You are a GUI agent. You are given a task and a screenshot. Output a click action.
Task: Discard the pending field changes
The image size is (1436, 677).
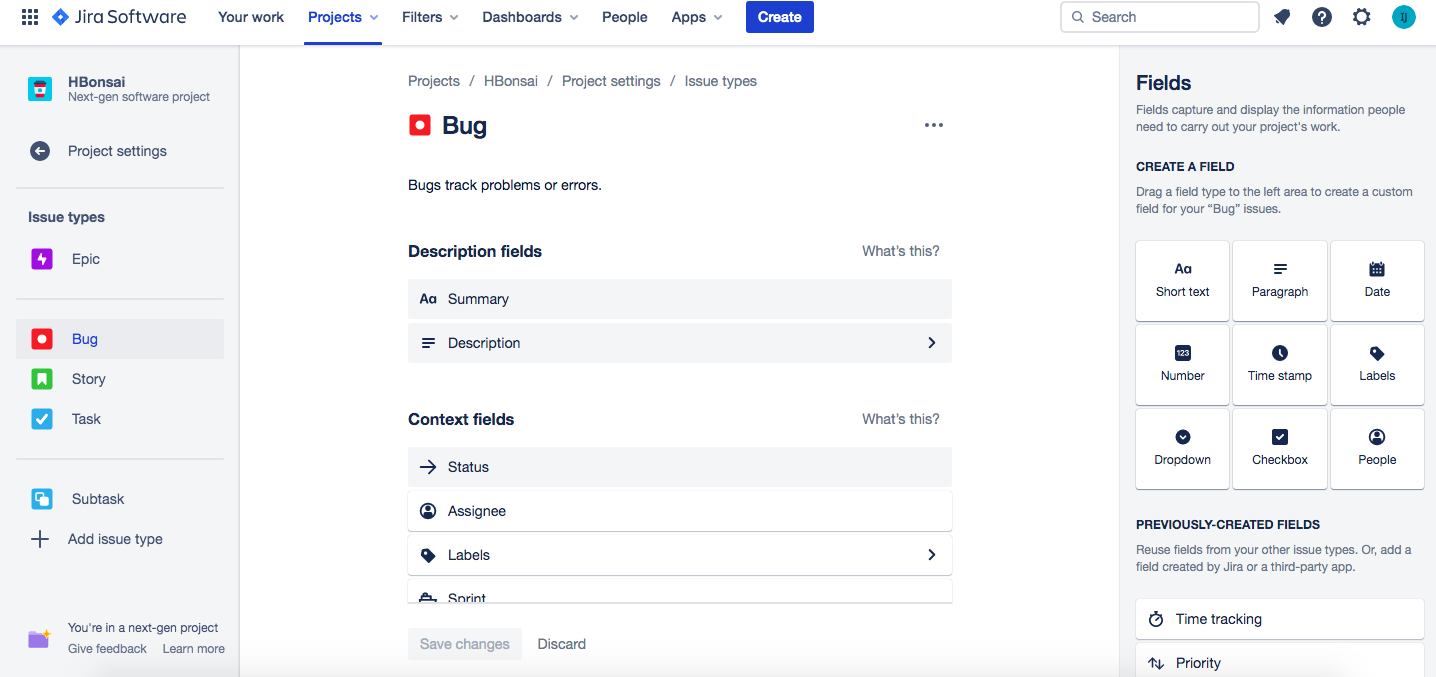click(561, 643)
